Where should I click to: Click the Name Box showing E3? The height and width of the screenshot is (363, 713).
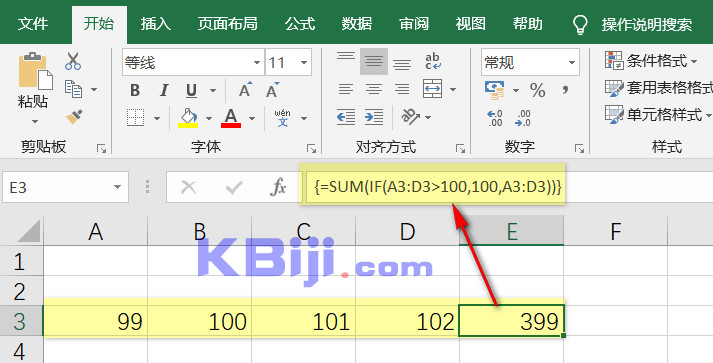tap(65, 187)
